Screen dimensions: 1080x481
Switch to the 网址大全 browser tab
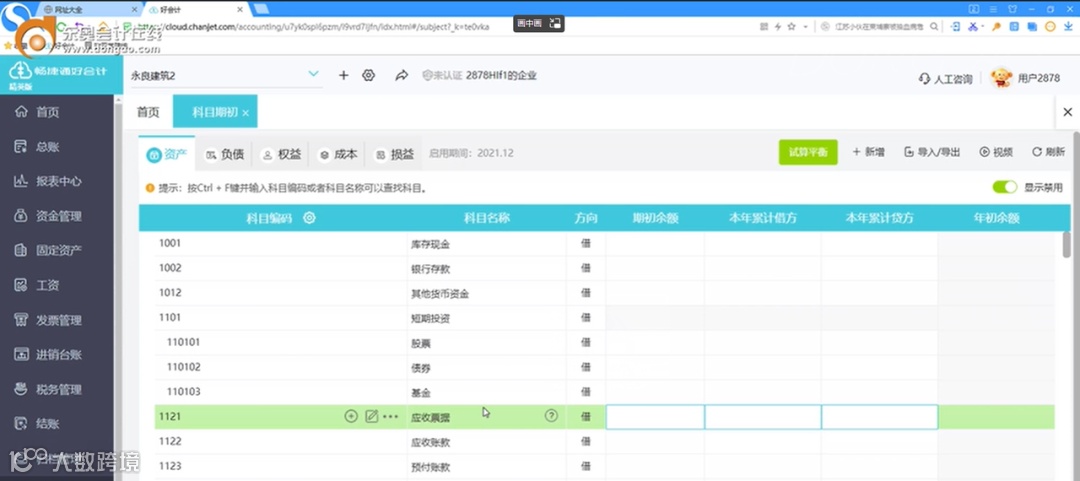(90, 9)
